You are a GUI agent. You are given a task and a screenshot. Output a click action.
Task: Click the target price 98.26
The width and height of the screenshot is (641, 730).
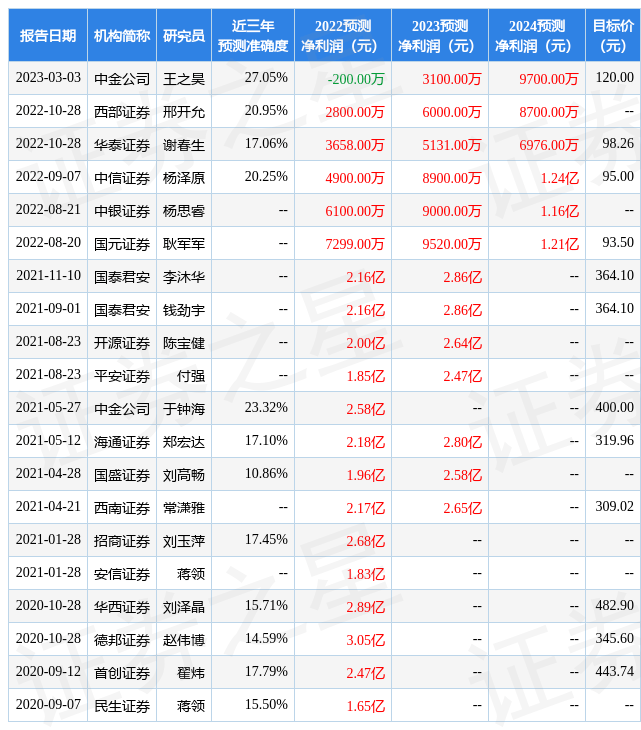(618, 143)
